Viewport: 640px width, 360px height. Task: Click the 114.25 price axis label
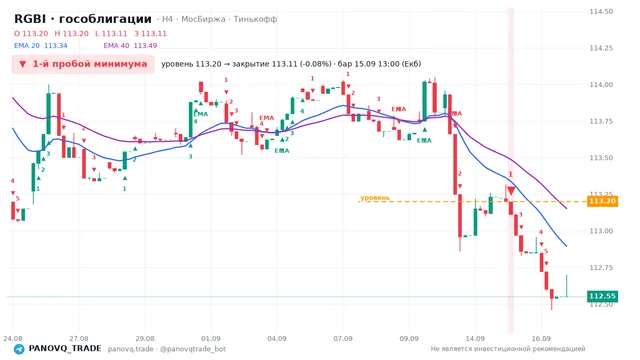(x=601, y=48)
